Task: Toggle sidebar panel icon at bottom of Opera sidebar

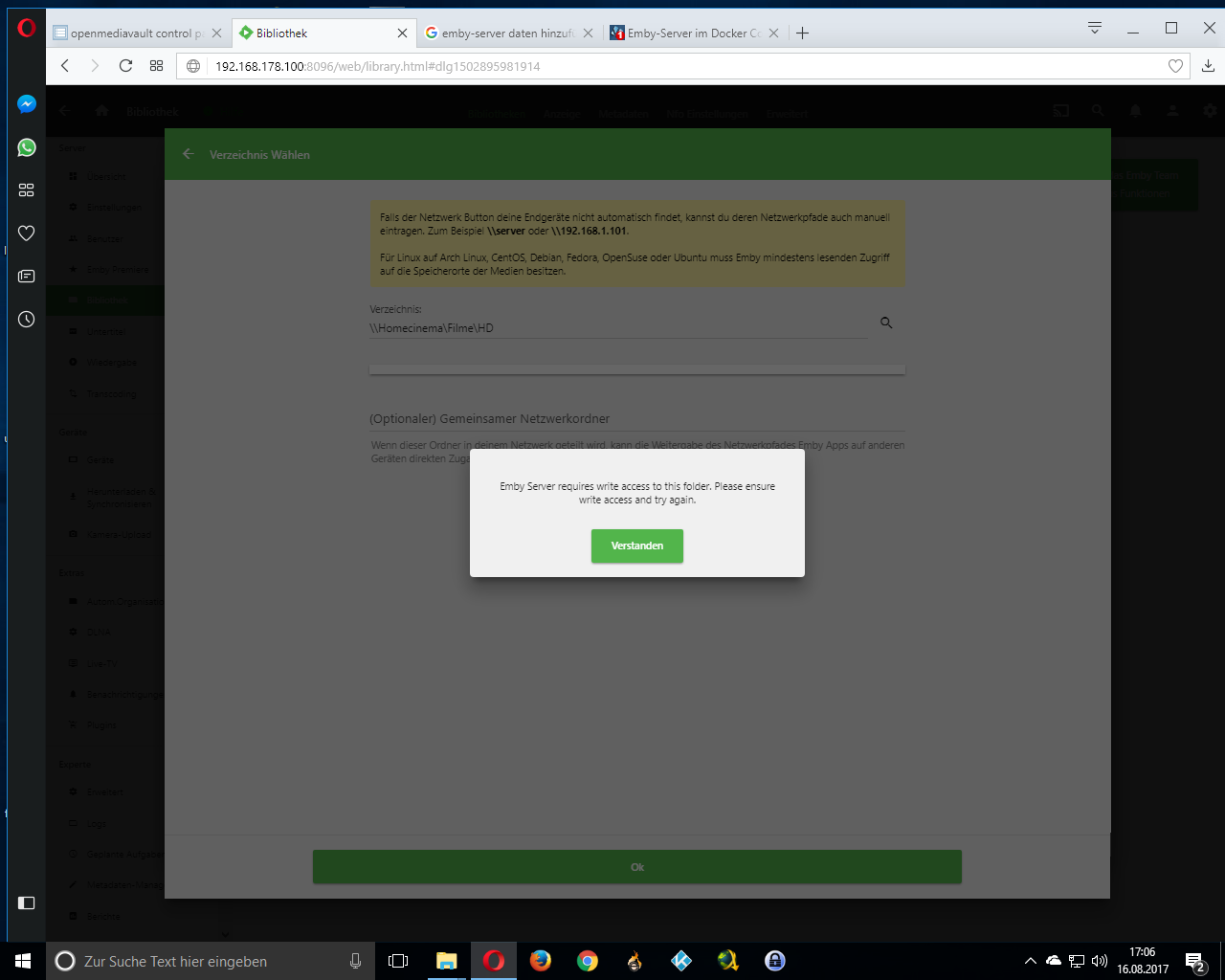Action: [27, 902]
